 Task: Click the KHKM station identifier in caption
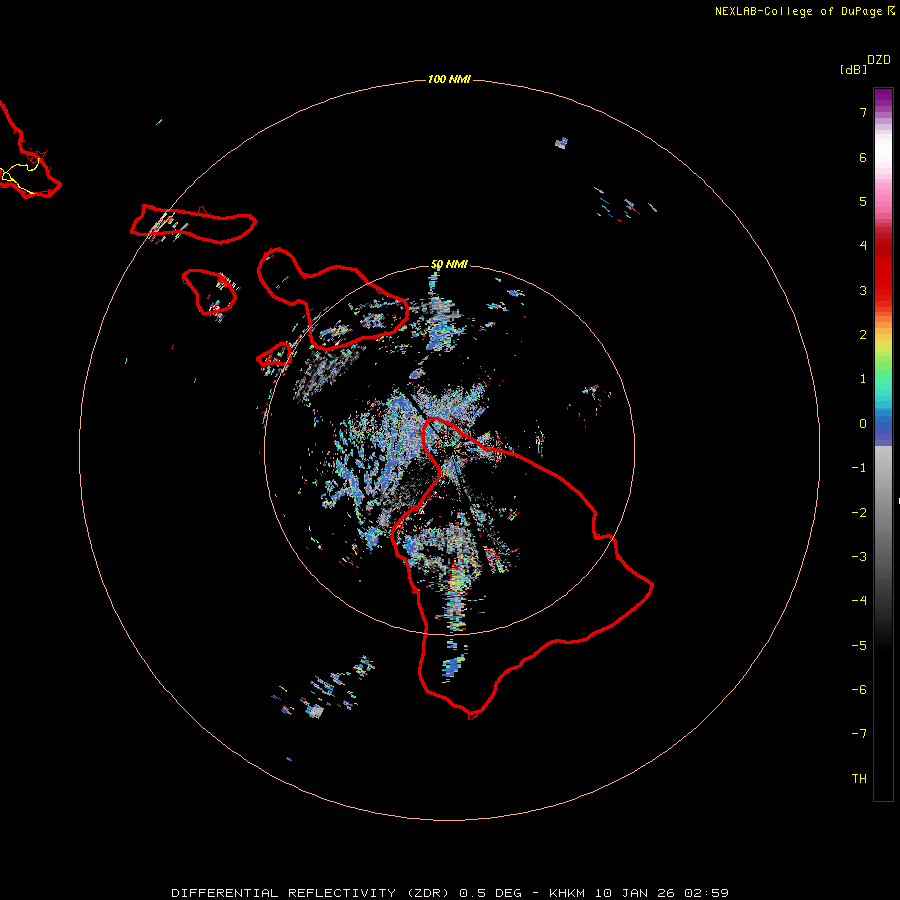tap(568, 893)
